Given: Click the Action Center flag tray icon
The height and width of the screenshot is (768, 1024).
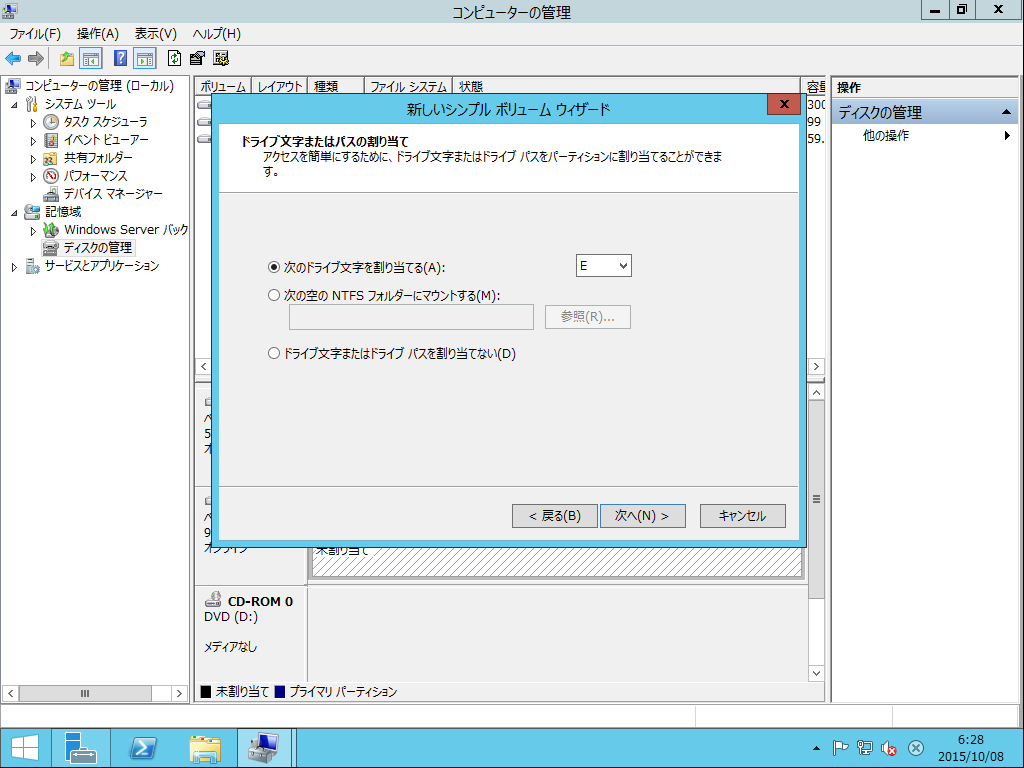Looking at the screenshot, I should (840, 748).
